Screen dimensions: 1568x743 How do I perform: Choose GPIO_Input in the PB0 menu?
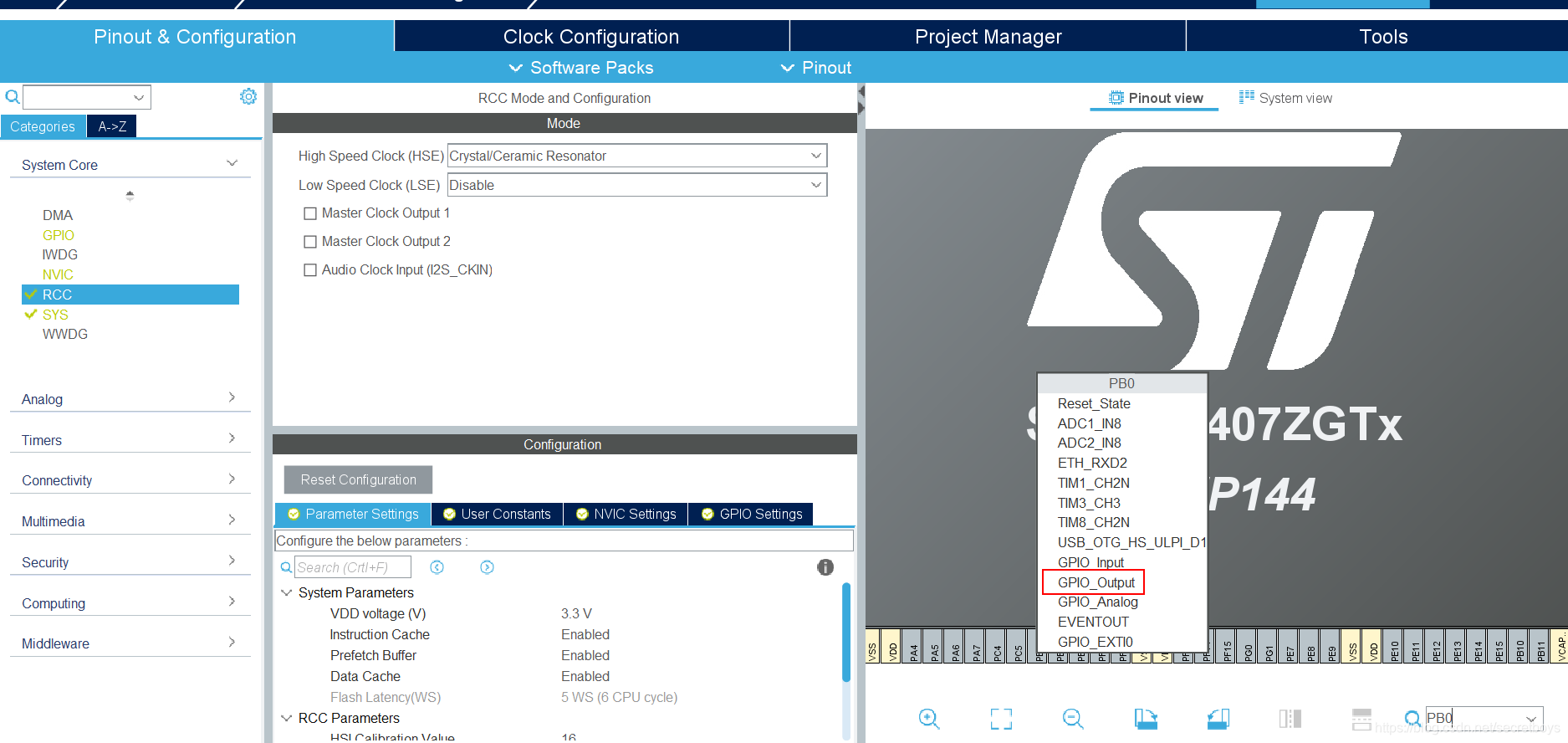point(1090,562)
